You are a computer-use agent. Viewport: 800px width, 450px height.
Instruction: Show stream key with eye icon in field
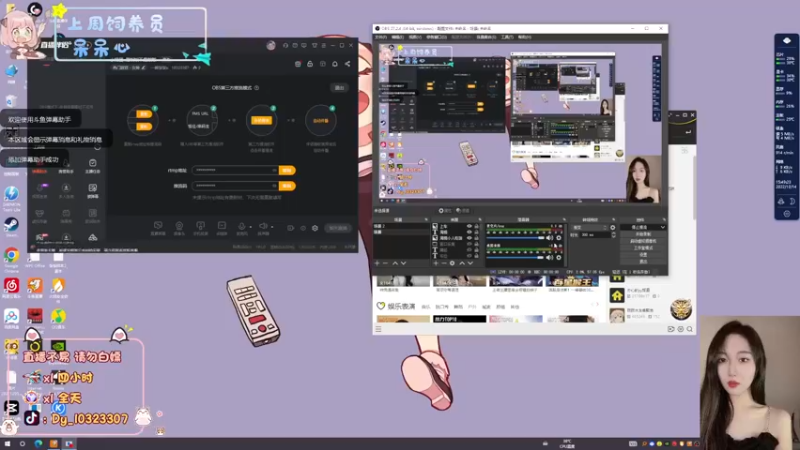click(x=274, y=186)
